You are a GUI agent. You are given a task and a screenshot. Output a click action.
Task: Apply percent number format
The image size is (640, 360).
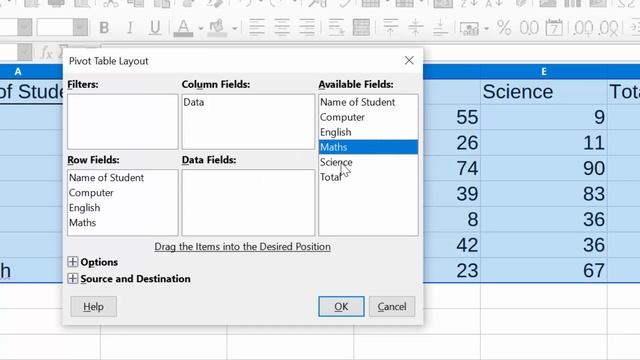(504, 28)
